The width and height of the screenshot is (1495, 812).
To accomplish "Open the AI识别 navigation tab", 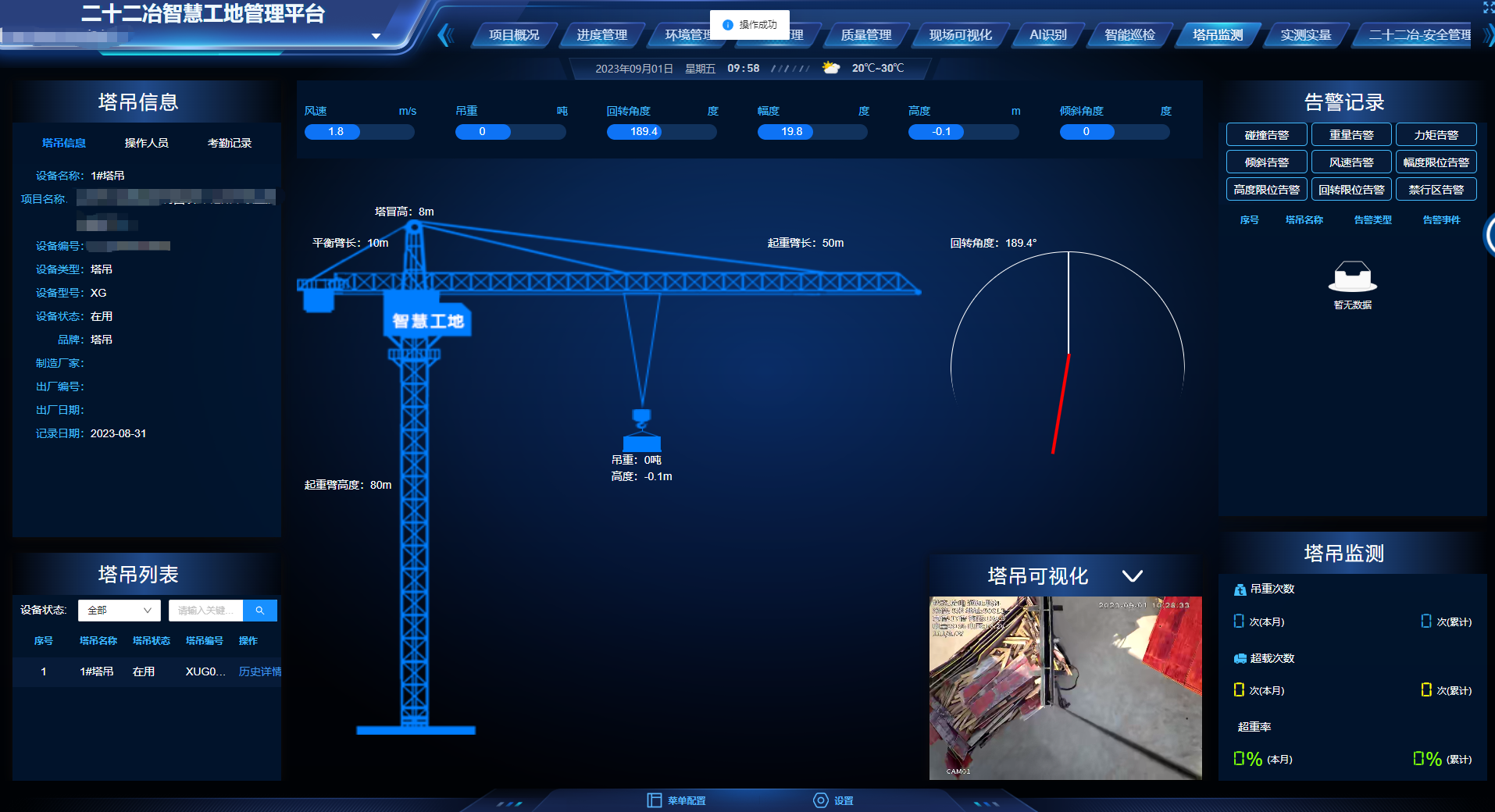I will pyautogui.click(x=1047, y=35).
